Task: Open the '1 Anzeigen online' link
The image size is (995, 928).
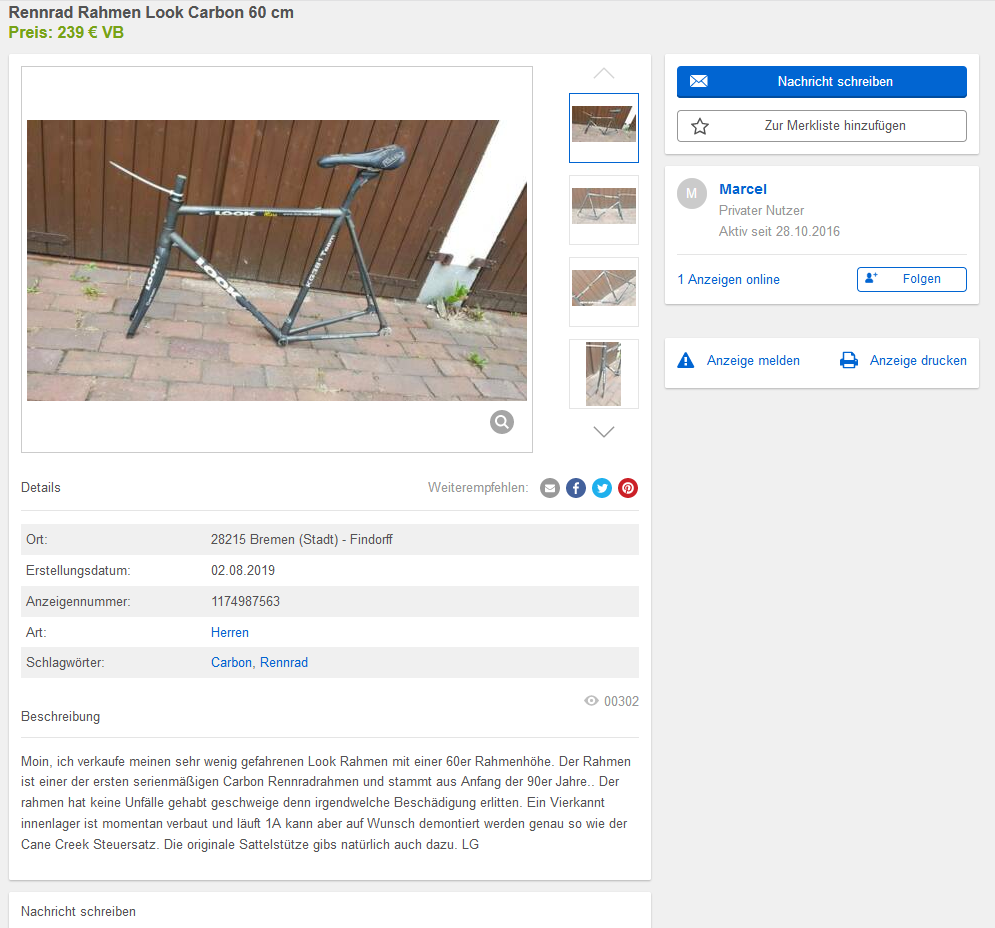Action: 729,279
